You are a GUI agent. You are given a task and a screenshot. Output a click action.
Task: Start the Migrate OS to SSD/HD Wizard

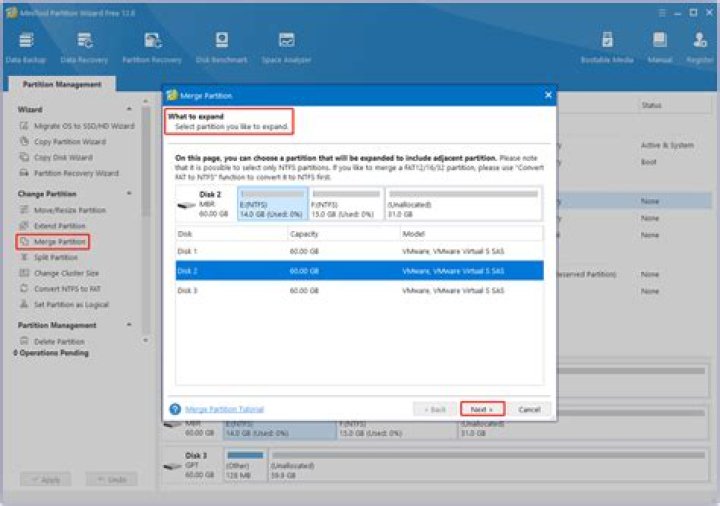point(84,126)
